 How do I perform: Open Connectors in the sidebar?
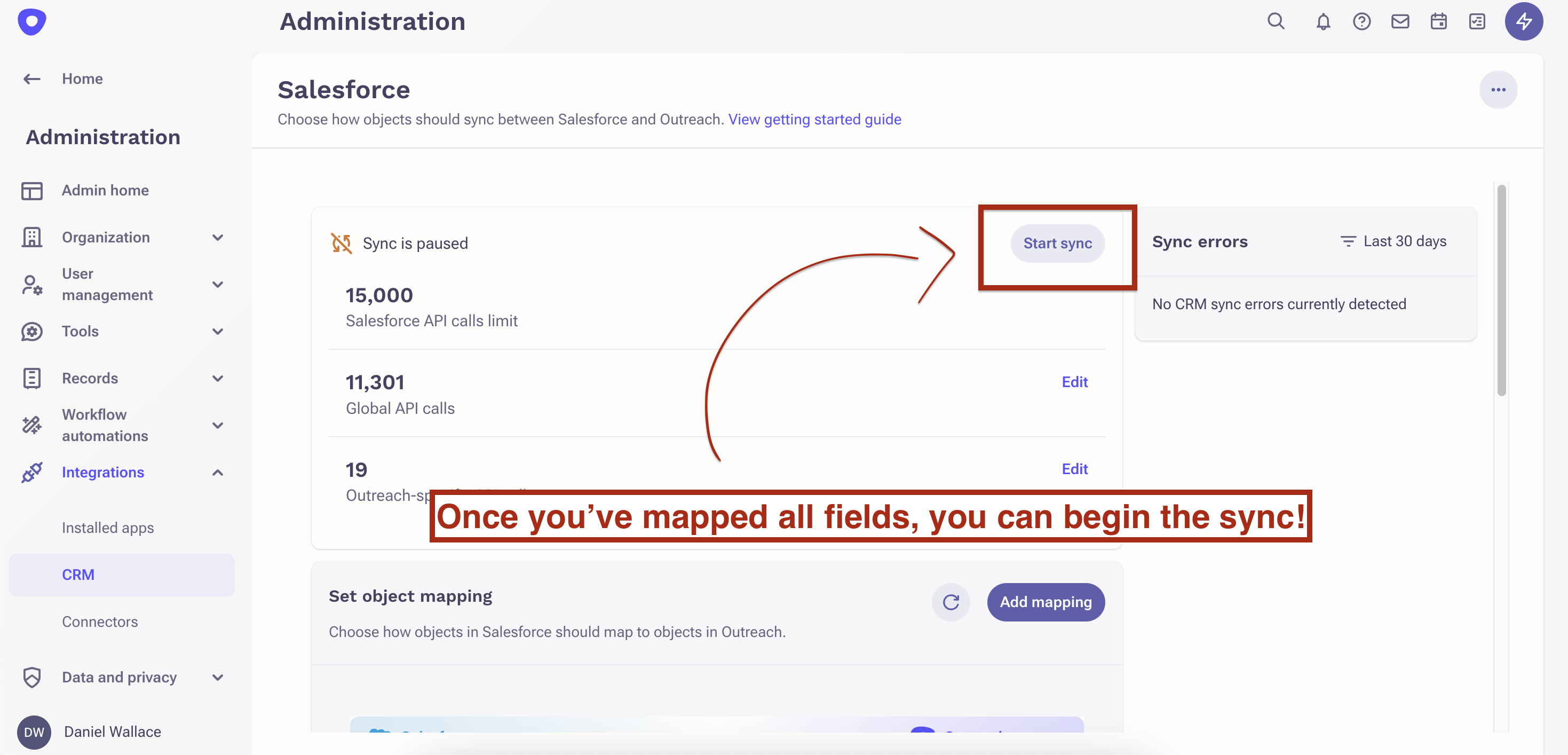coord(100,622)
